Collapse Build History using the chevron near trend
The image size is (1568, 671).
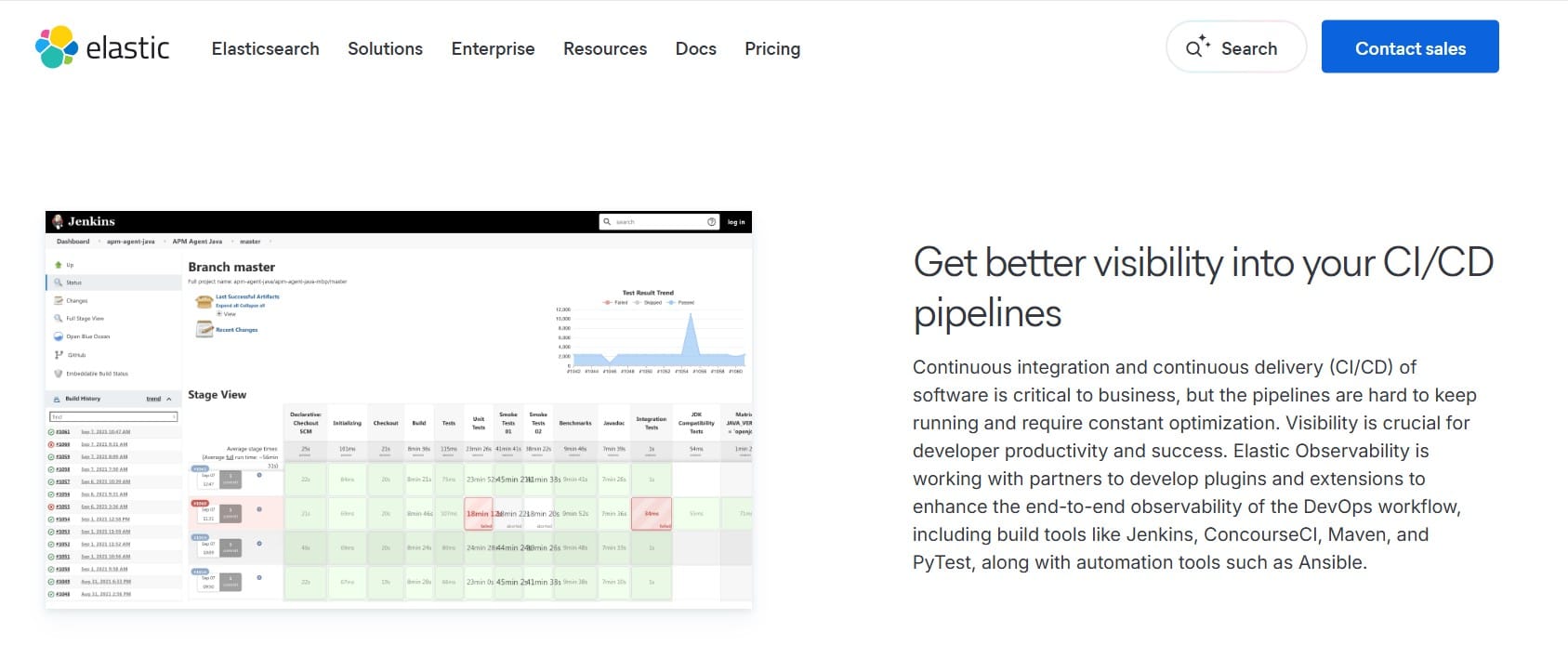coord(169,399)
